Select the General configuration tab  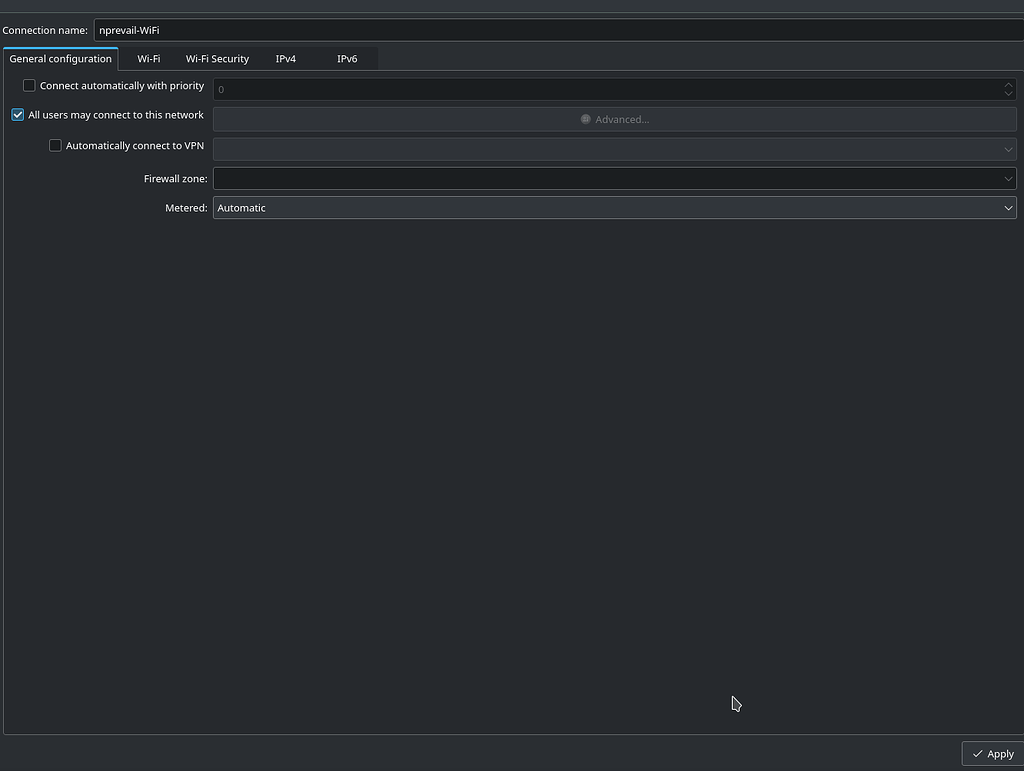pyautogui.click(x=60, y=58)
